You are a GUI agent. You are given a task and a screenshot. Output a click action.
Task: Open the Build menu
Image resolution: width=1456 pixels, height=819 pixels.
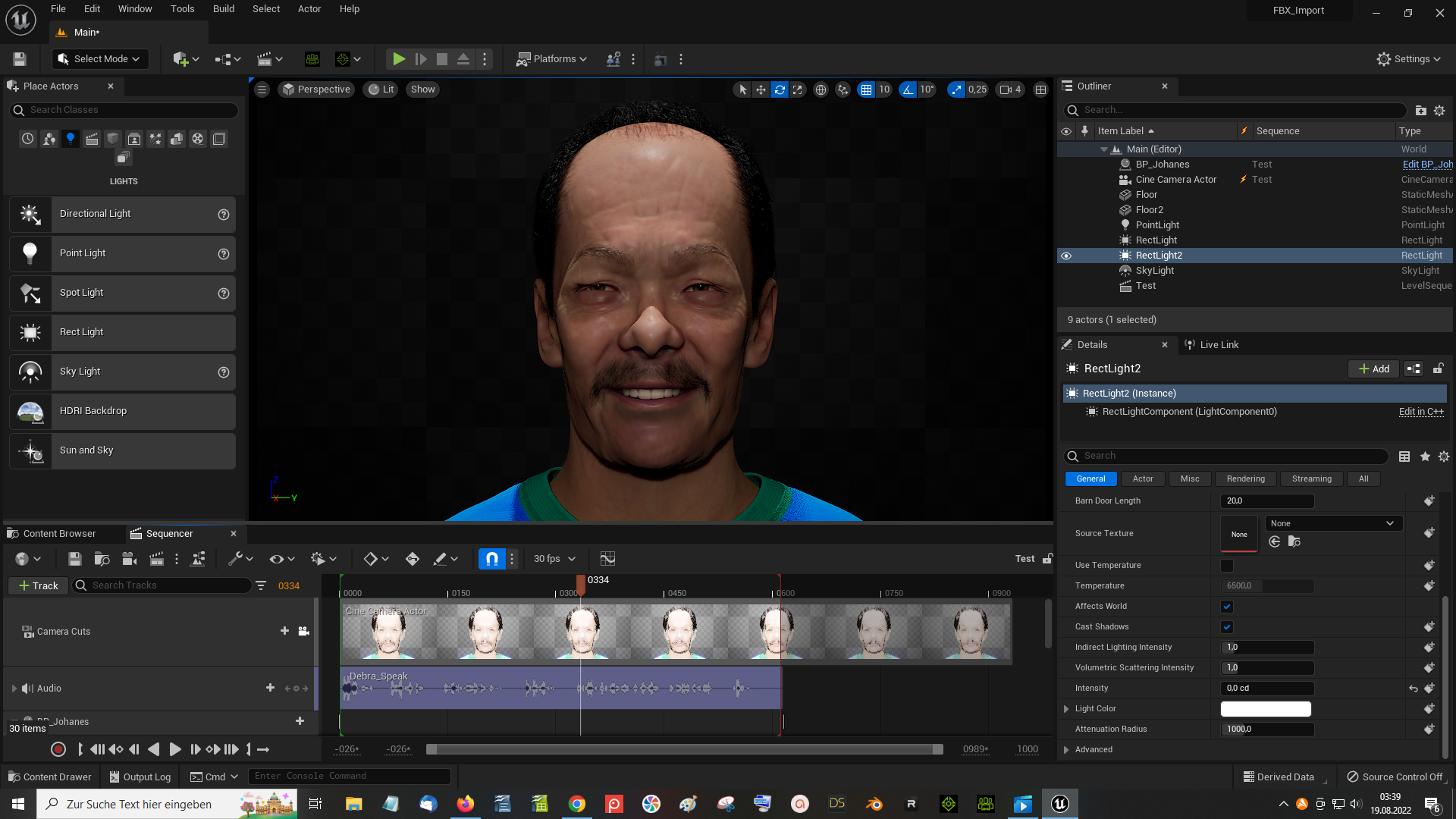tap(223, 9)
